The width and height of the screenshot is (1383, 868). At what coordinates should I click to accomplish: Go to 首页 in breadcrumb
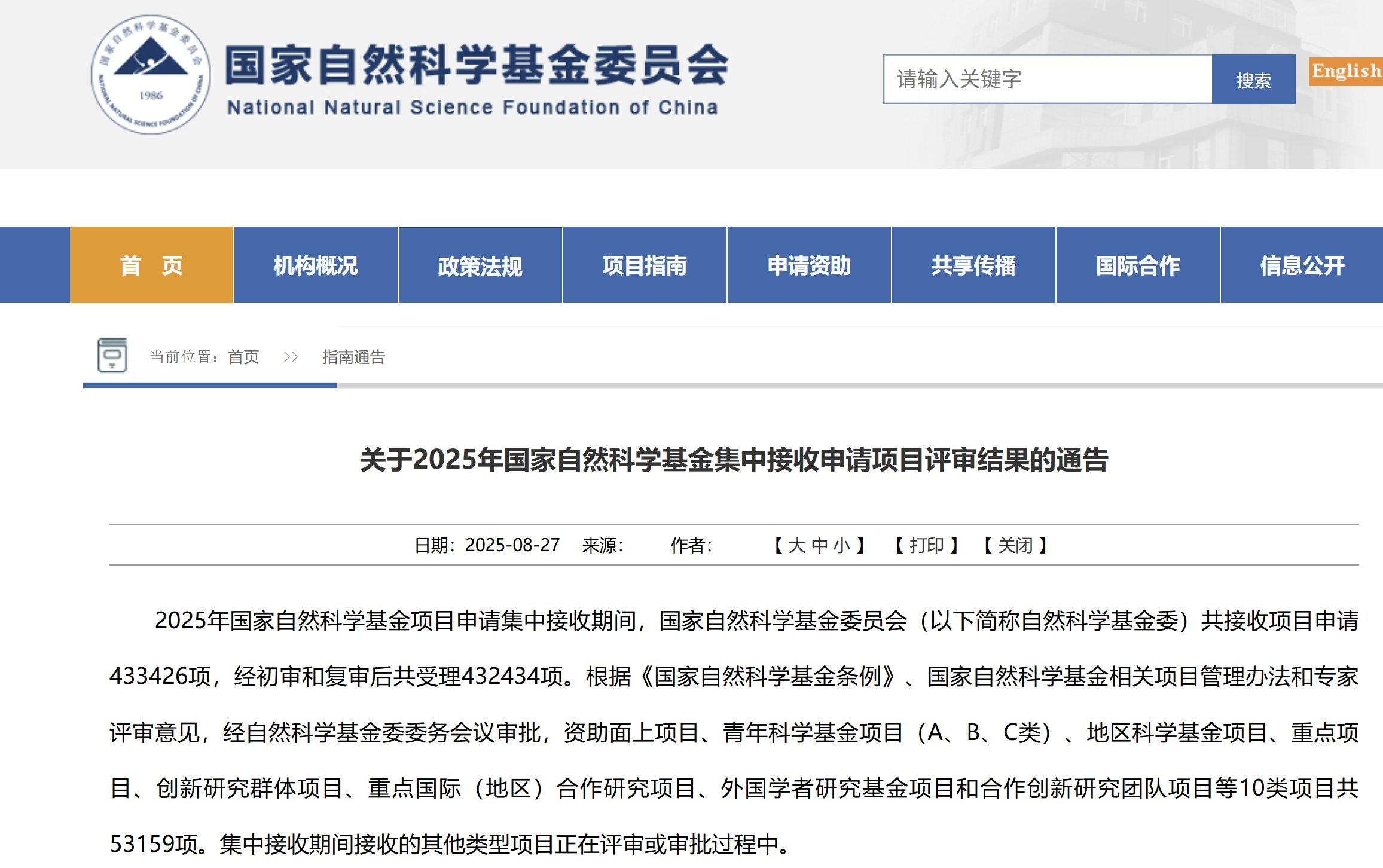pos(243,357)
